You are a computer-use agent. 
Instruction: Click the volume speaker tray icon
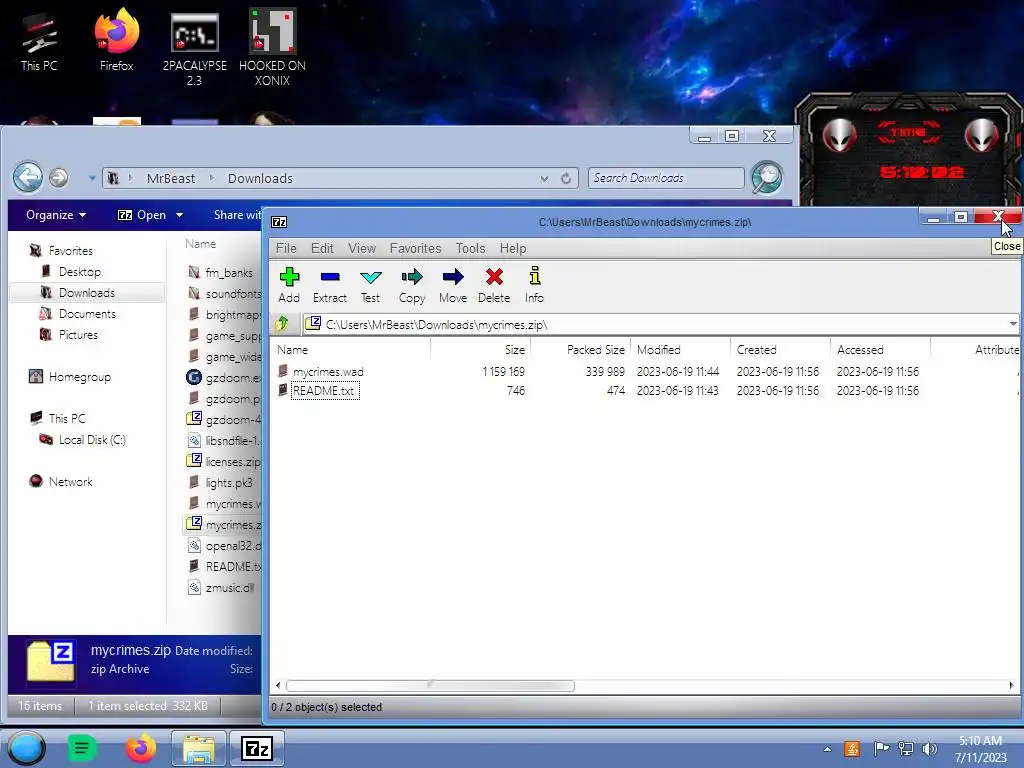point(930,749)
